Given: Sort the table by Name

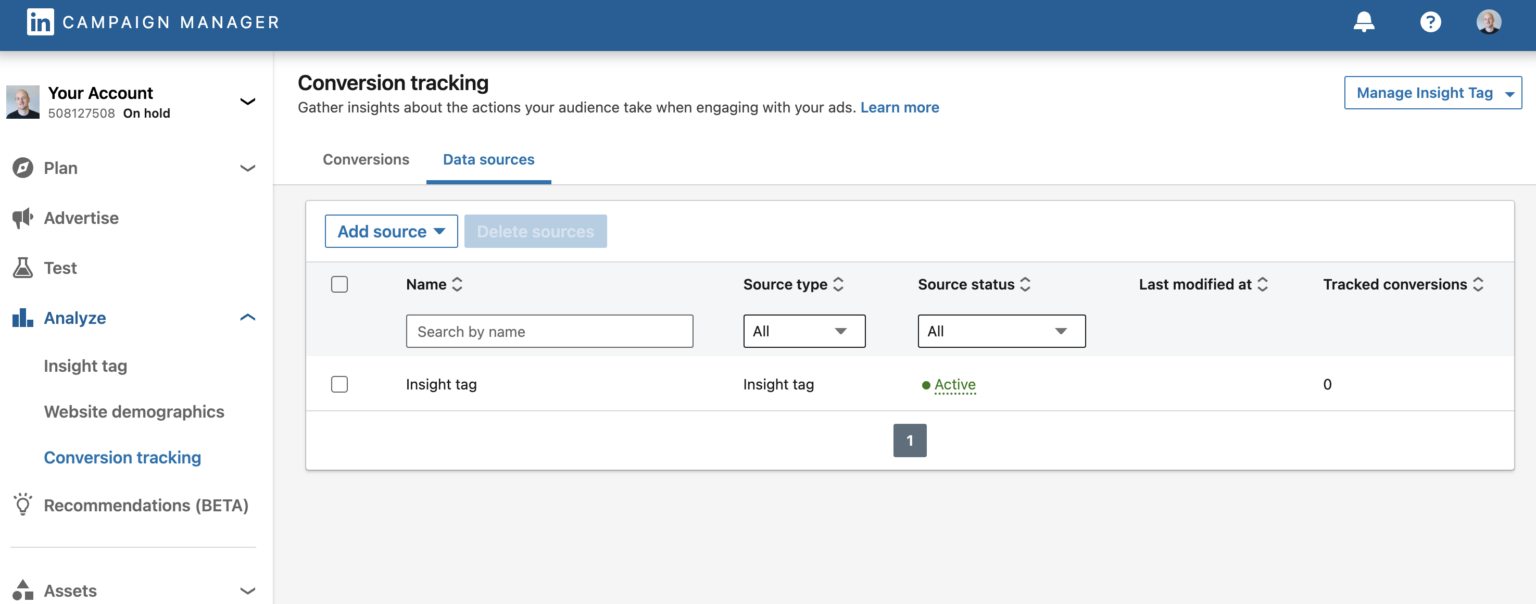Looking at the screenshot, I should tap(457, 284).
